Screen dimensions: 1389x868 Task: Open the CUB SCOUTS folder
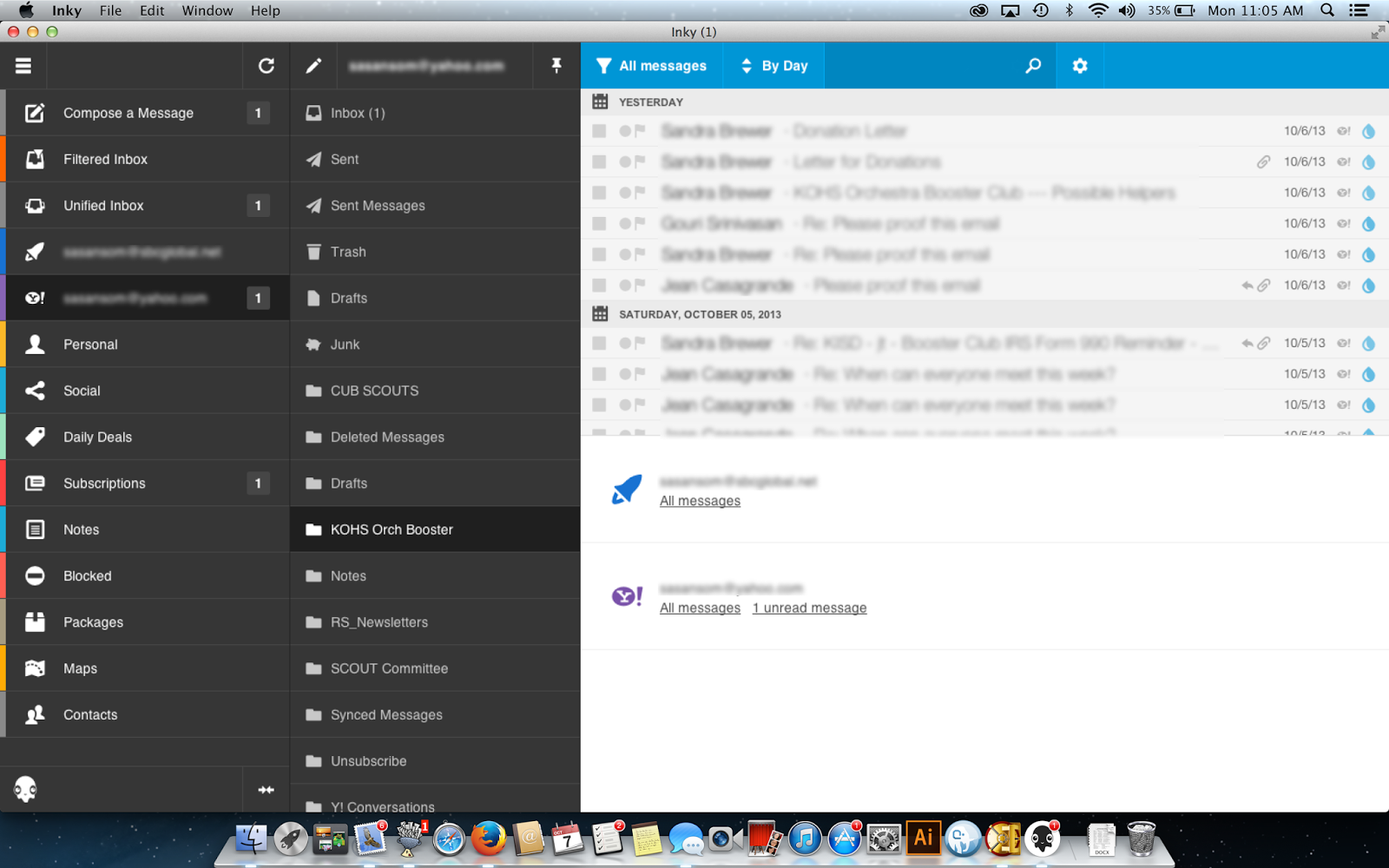click(435, 391)
